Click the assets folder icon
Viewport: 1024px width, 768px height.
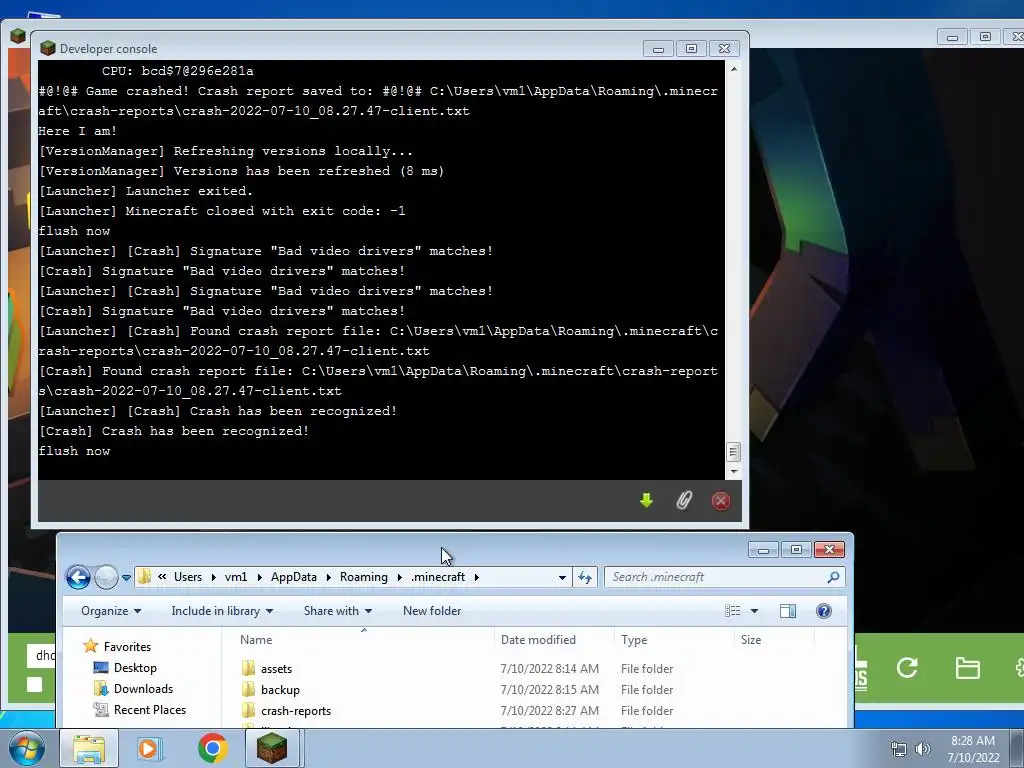[248, 668]
